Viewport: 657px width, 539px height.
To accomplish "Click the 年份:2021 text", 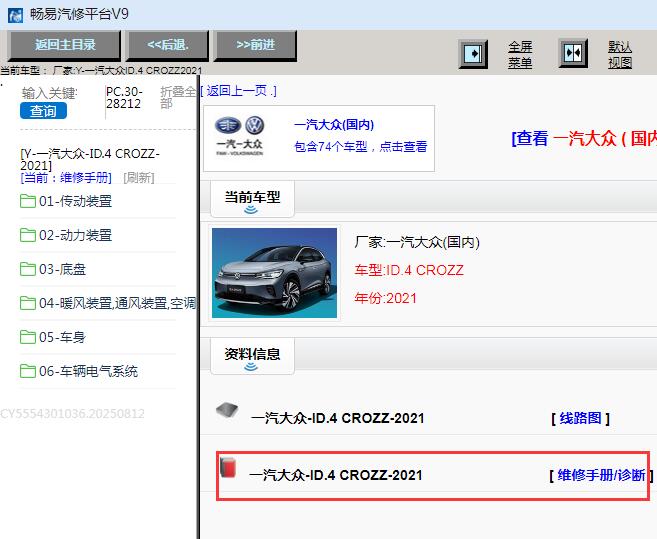I will tap(385, 298).
